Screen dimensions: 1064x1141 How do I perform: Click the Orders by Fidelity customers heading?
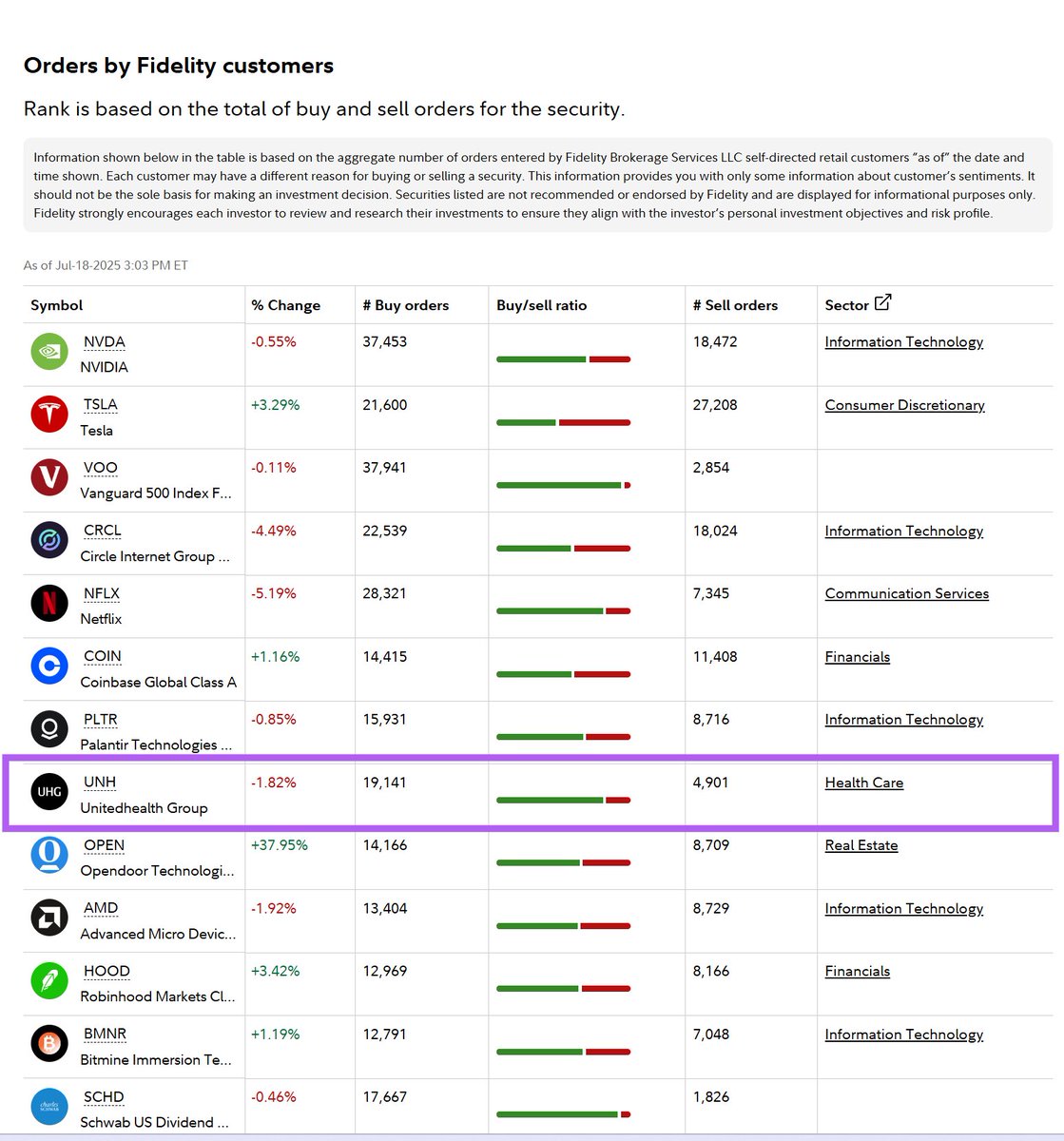point(179,66)
